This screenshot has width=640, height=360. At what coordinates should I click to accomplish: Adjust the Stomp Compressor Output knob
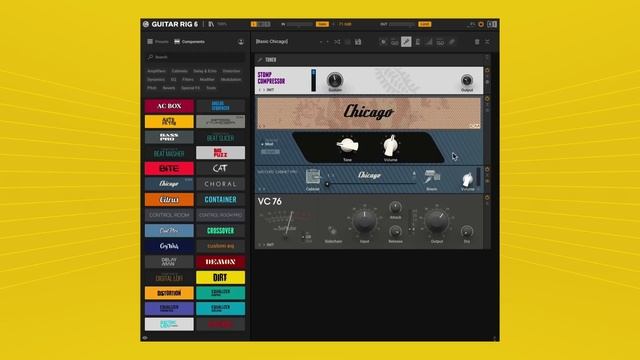pos(467,80)
